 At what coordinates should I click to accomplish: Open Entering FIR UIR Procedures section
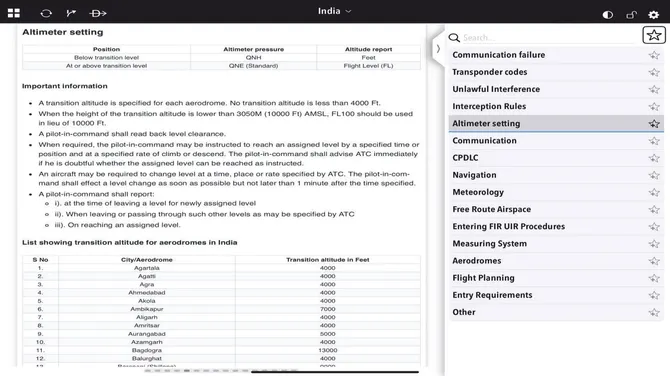(x=556, y=226)
